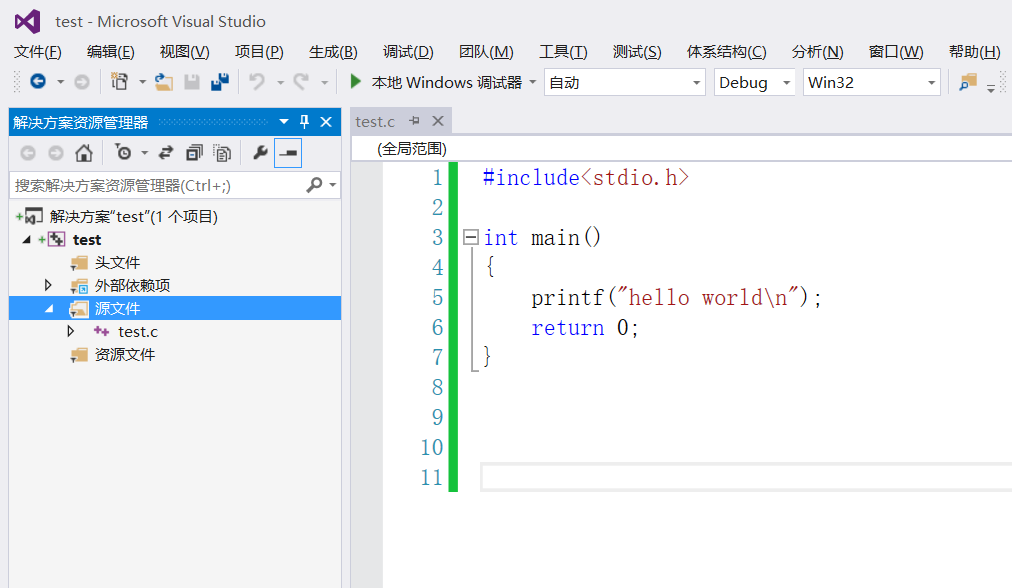
Task: Open the (全局范围) scope selector
Action: 412,148
